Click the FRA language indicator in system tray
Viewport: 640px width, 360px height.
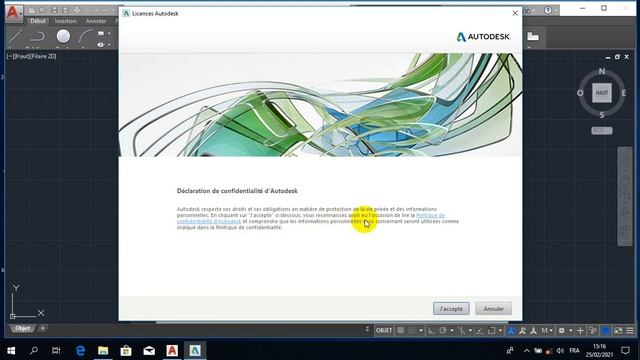click(574, 351)
